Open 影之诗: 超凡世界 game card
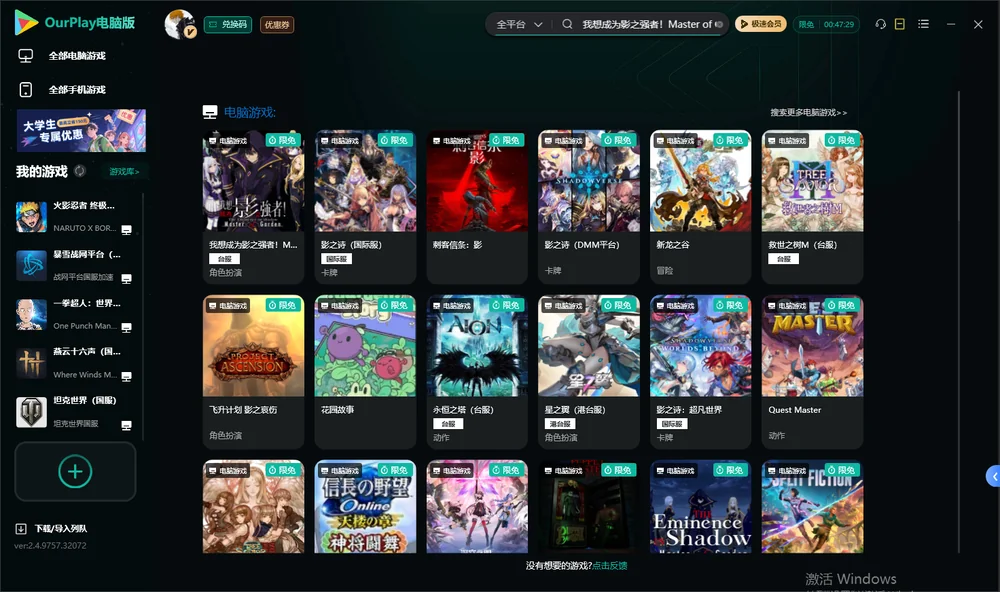The height and width of the screenshot is (592, 1000). (700, 372)
